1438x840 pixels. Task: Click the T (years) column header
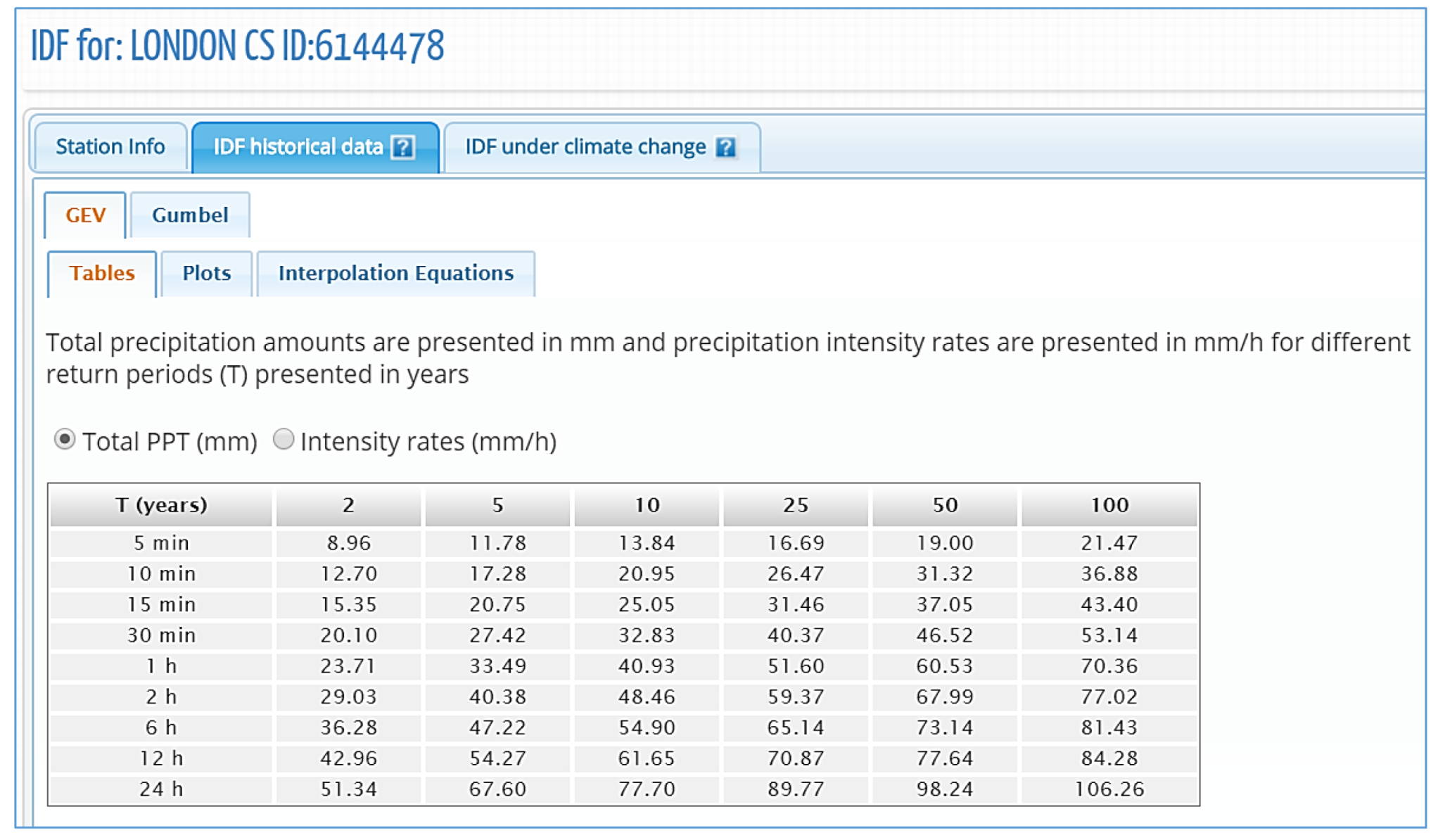161,505
